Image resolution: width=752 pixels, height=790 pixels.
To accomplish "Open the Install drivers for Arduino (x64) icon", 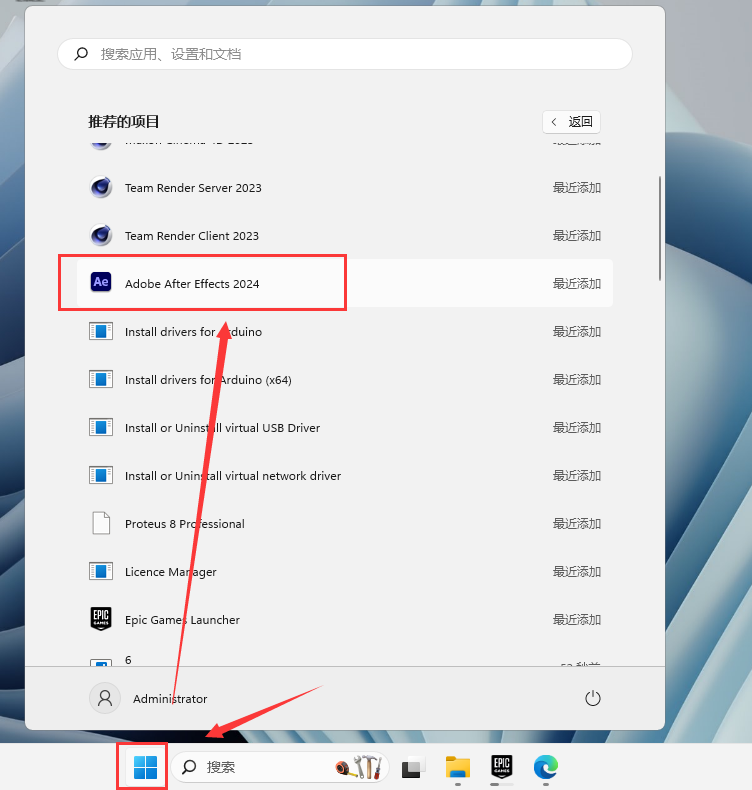I will 101,379.
